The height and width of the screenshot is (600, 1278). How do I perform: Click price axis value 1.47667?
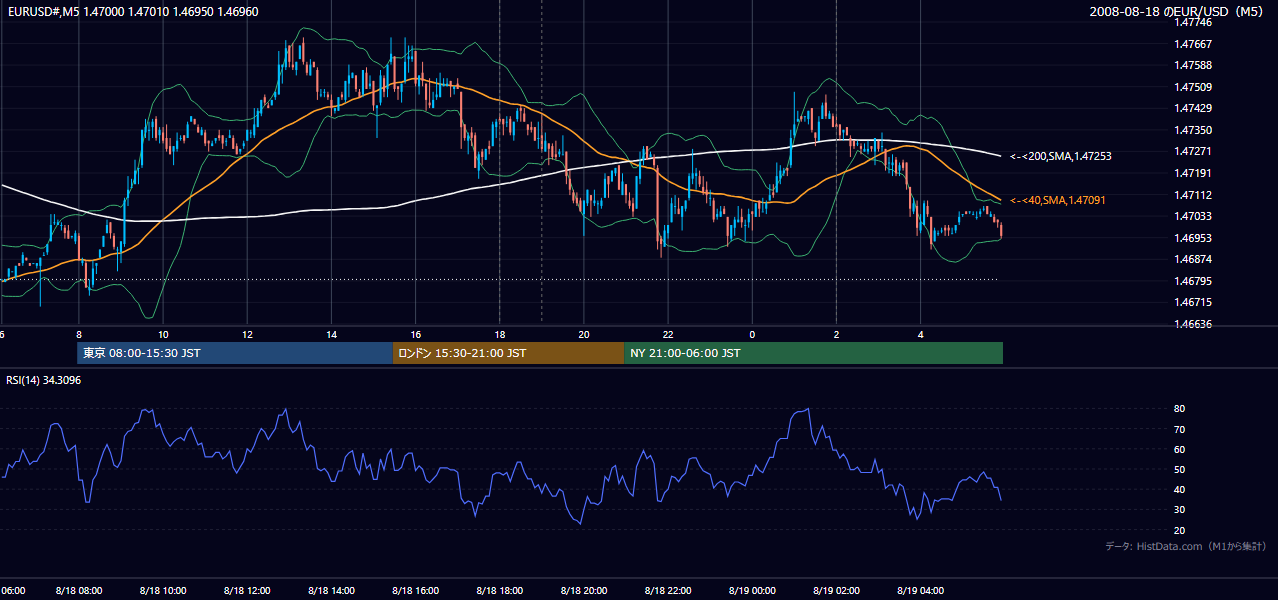1193,44
